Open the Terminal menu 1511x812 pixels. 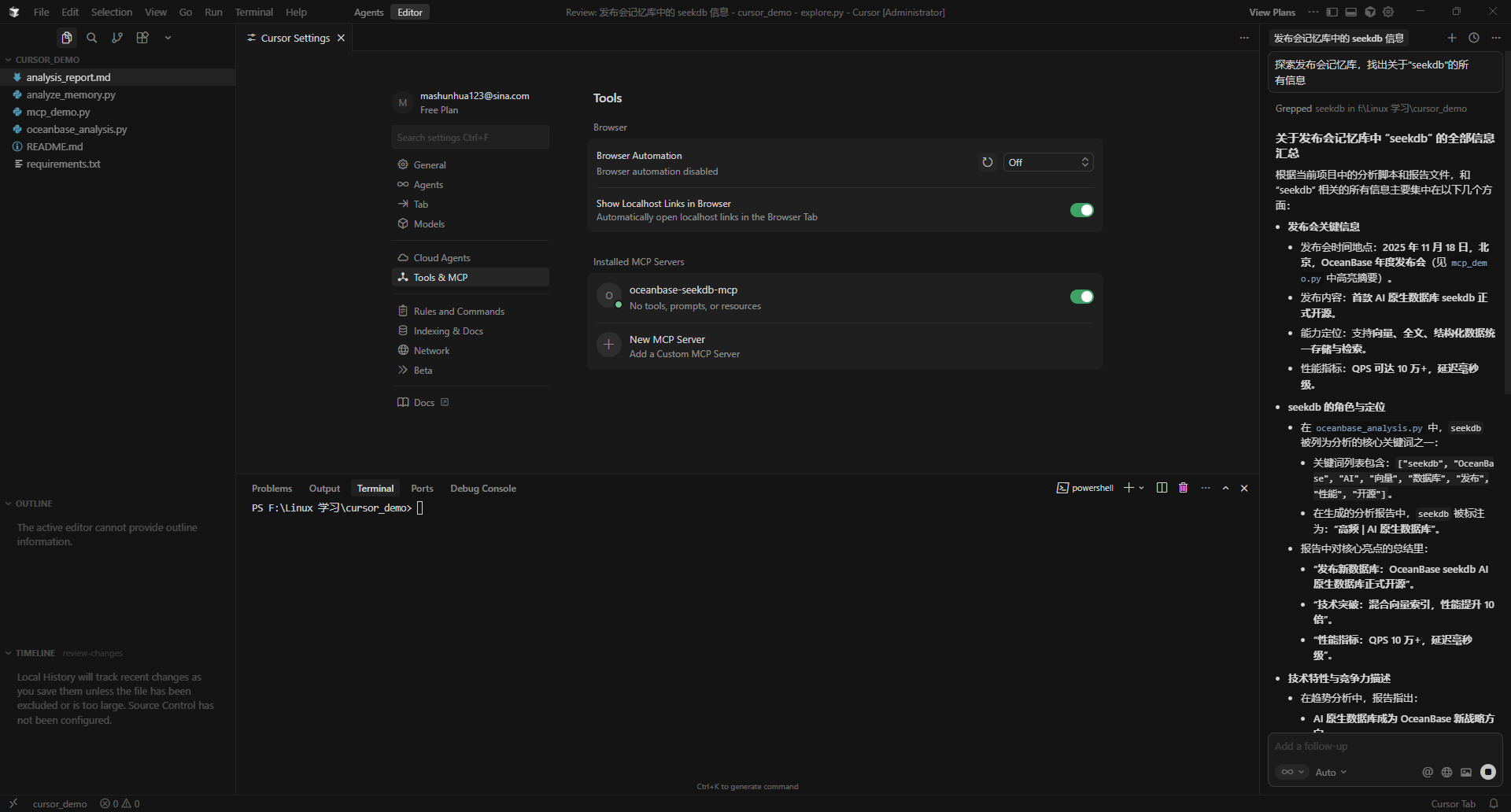[253, 12]
